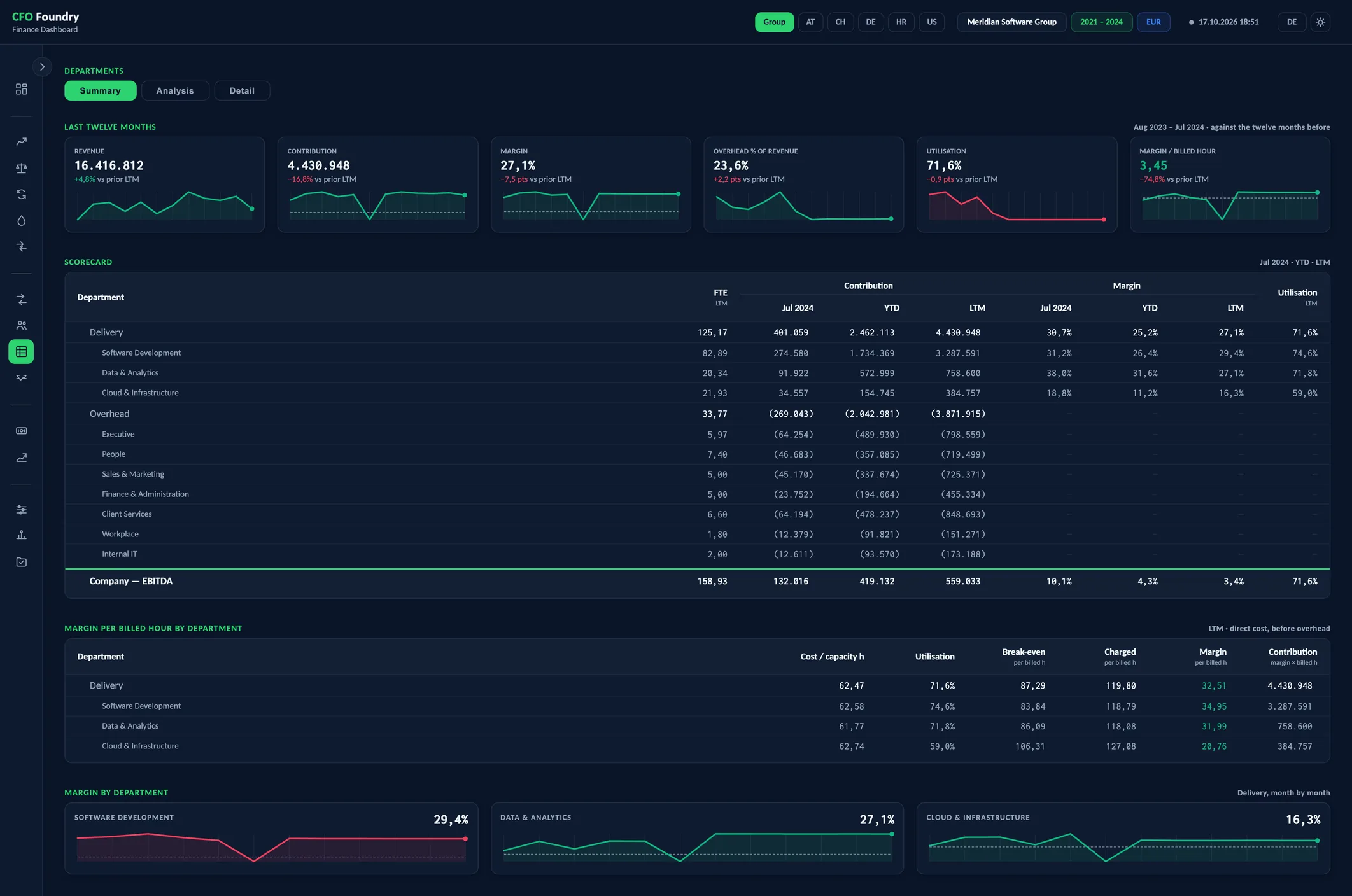
Task: Open the Utilisation 71,6% KPI card
Action: click(x=1017, y=185)
